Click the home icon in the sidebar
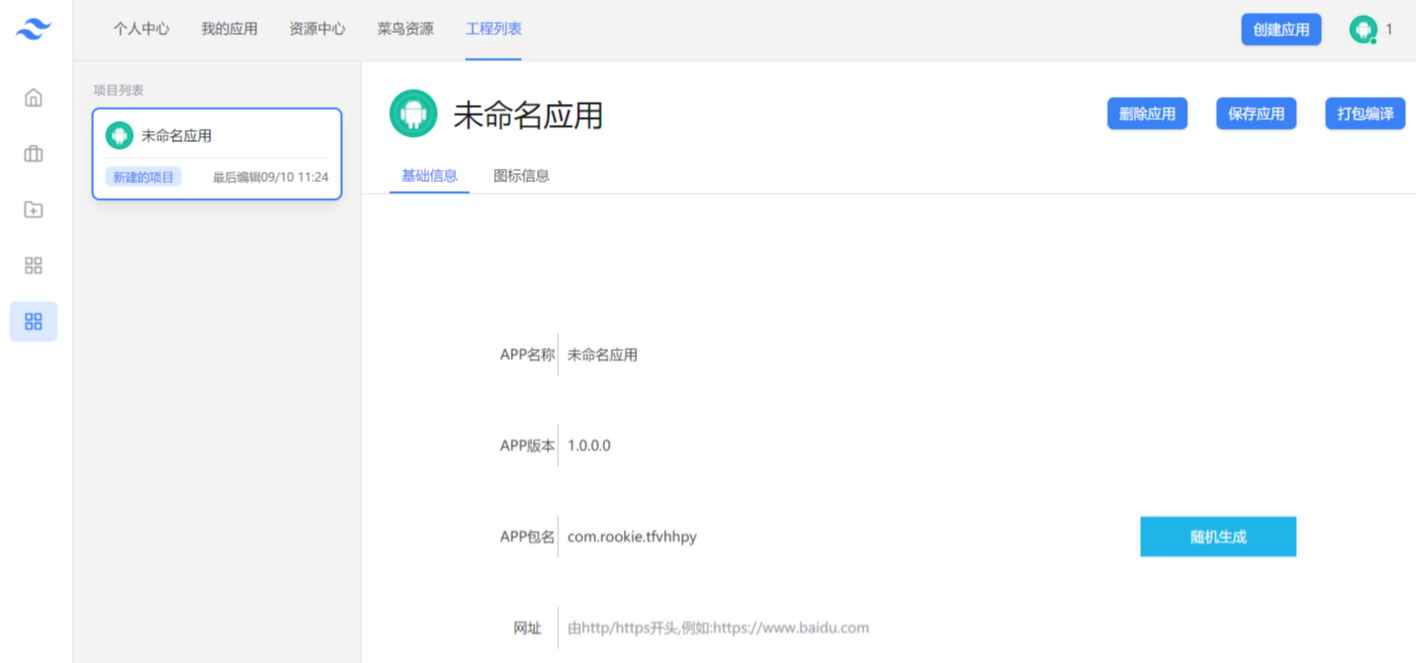The width and height of the screenshot is (1416, 663). [33, 97]
